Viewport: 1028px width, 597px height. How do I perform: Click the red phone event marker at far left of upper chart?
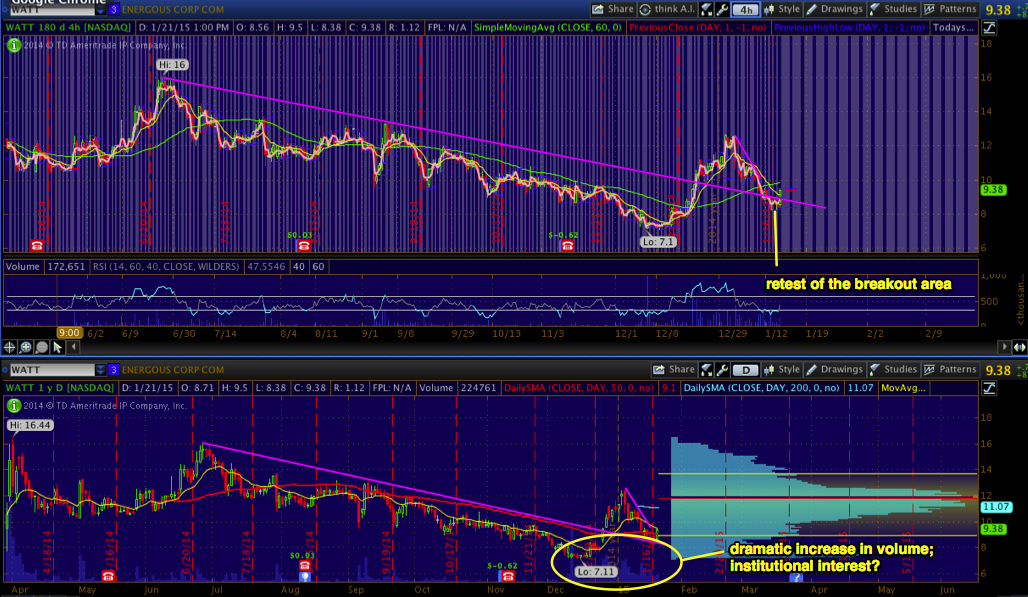click(37, 245)
